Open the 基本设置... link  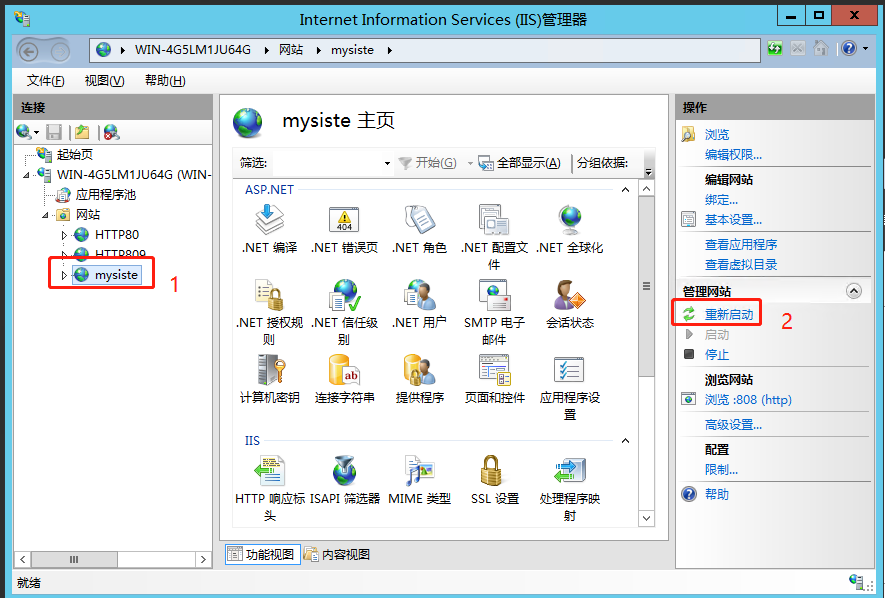coord(733,219)
